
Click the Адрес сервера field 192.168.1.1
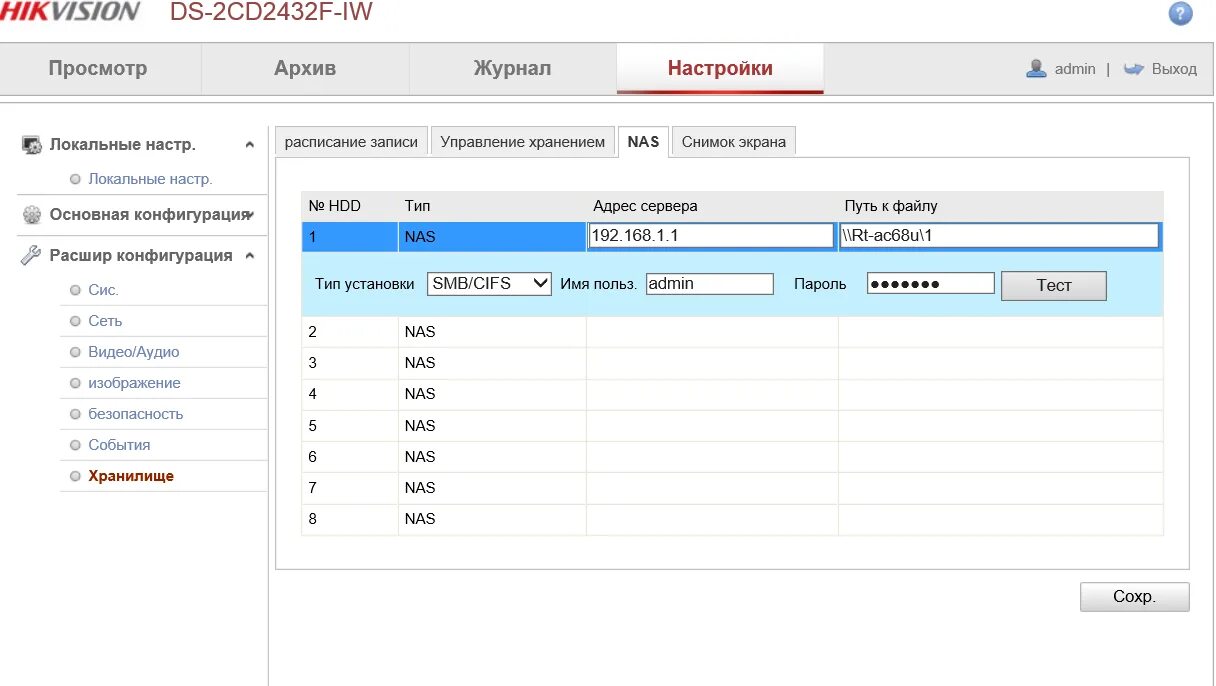coord(711,236)
